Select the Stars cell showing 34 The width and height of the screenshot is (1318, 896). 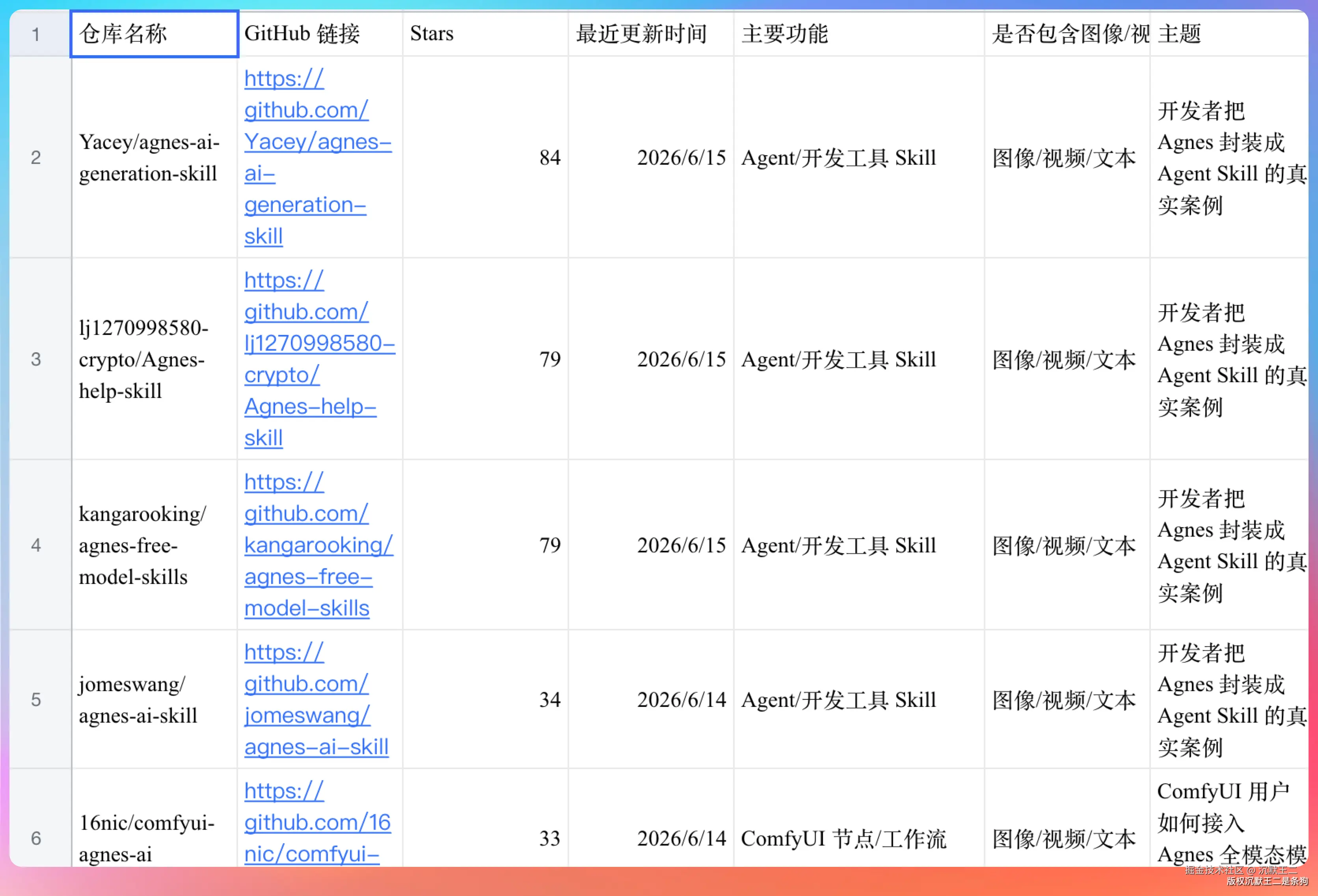(486, 699)
